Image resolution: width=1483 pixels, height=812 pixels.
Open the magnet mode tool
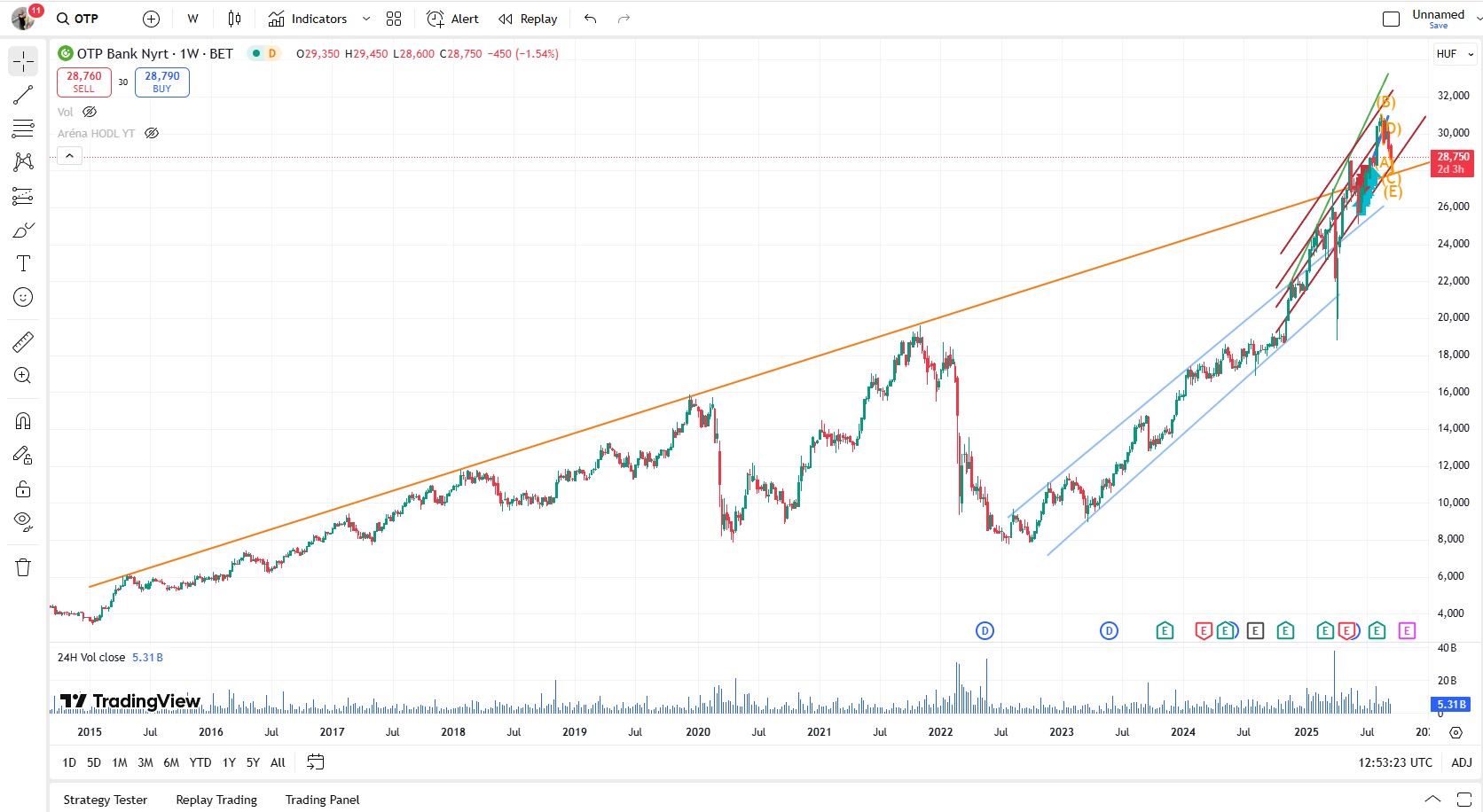(23, 421)
